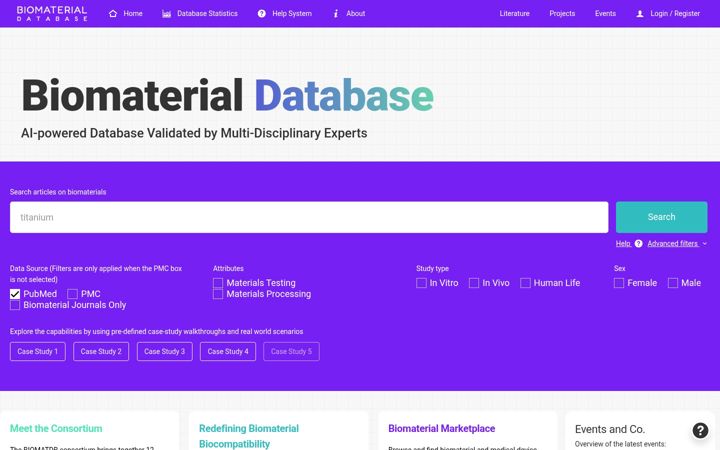
Task: Launch Case Study 3 walkthrough
Action: [164, 352]
